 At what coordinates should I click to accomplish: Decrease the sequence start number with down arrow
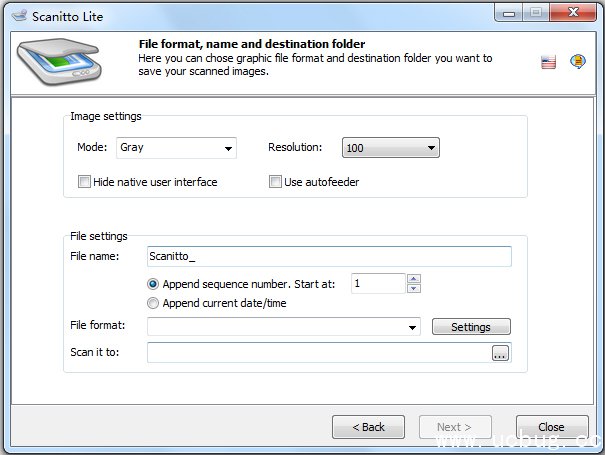coord(414,289)
